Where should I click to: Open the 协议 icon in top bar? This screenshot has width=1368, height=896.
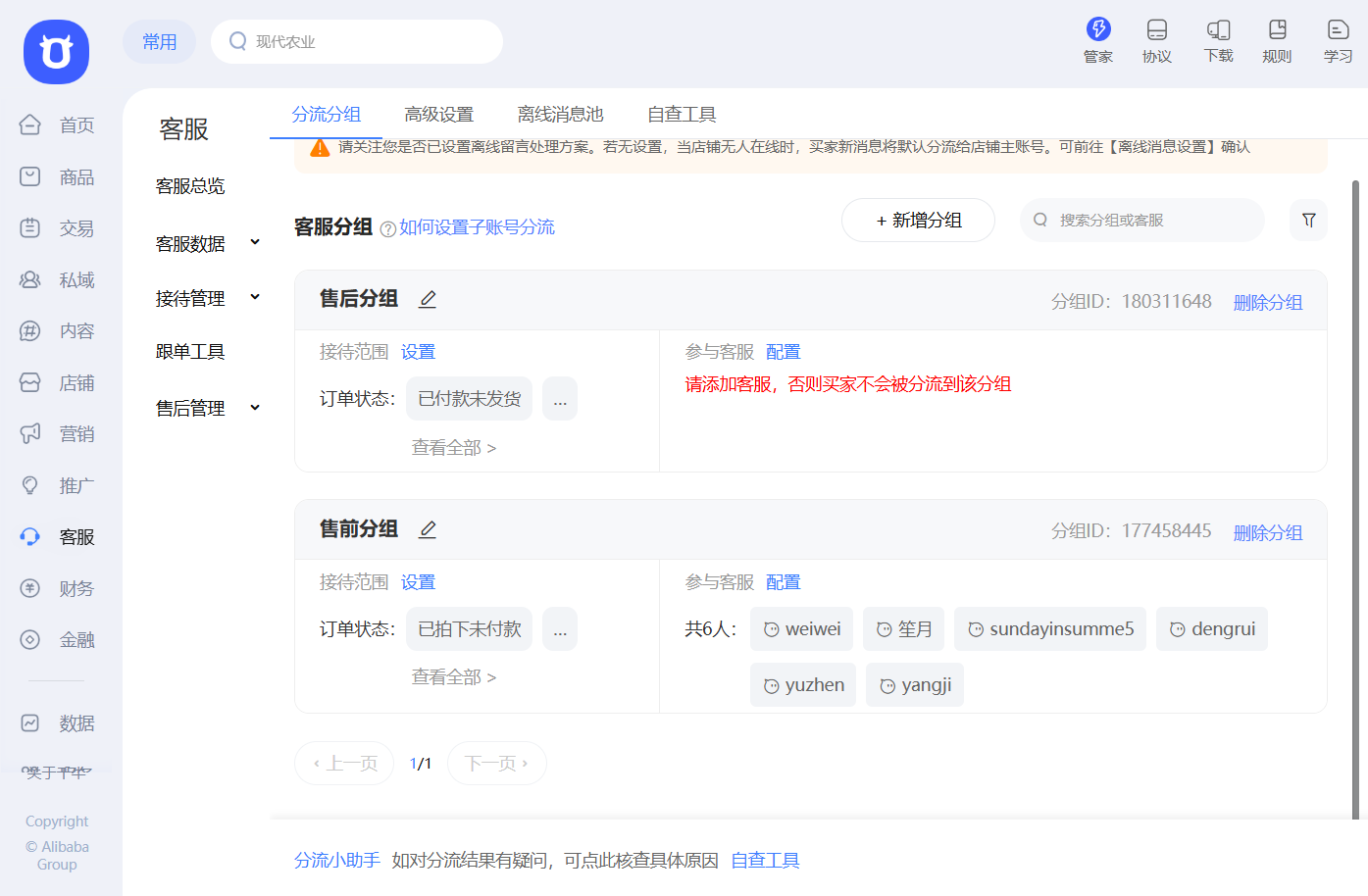1157,41
